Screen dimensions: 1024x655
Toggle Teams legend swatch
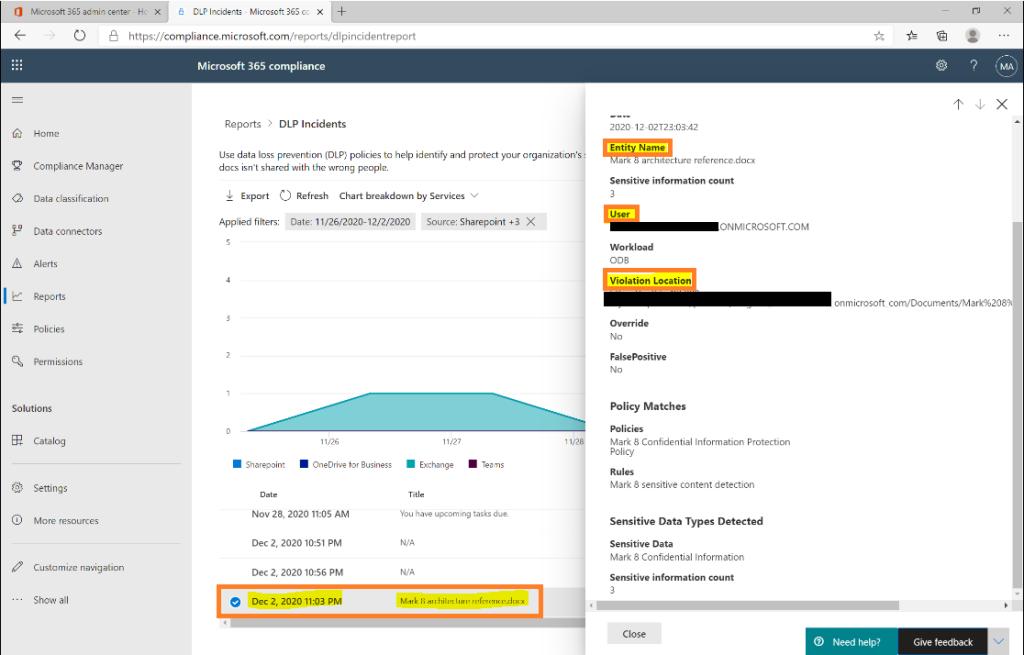point(473,464)
